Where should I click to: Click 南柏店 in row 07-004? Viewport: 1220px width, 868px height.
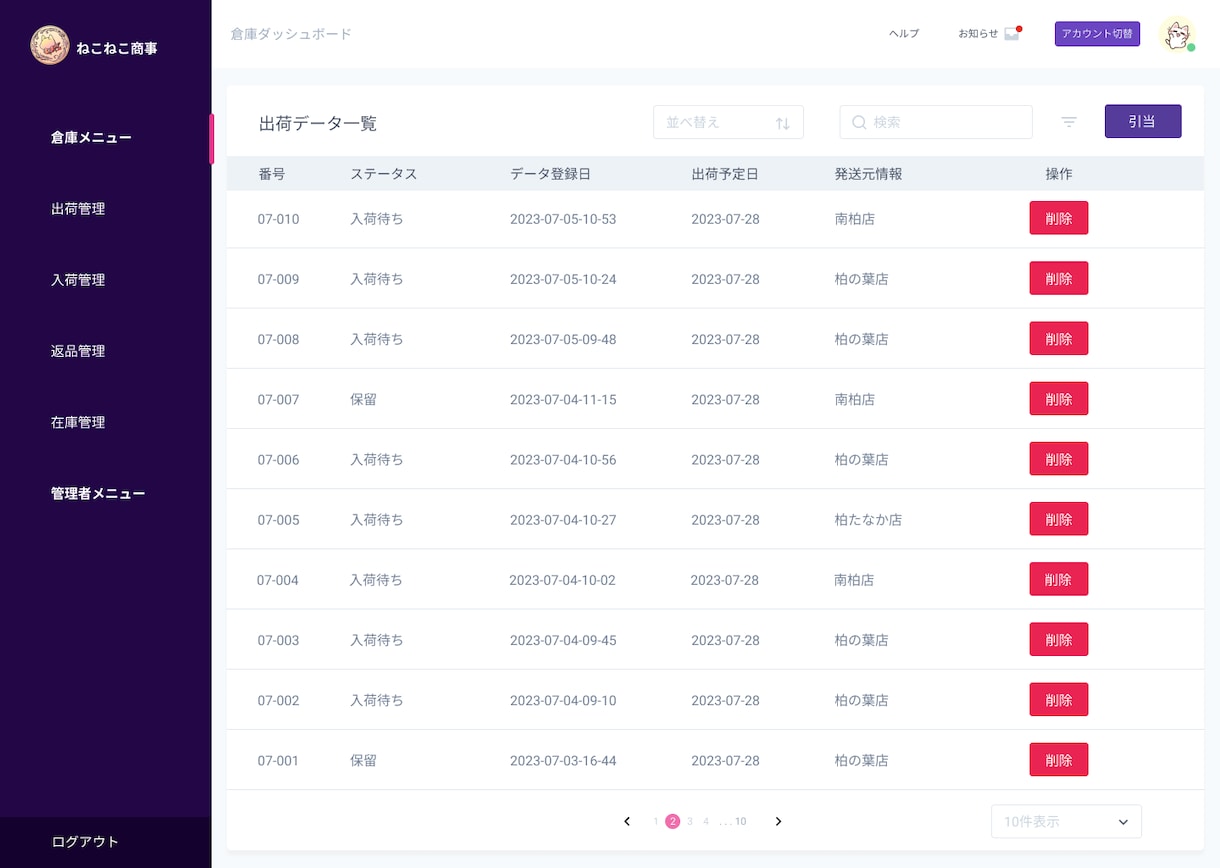click(854, 580)
